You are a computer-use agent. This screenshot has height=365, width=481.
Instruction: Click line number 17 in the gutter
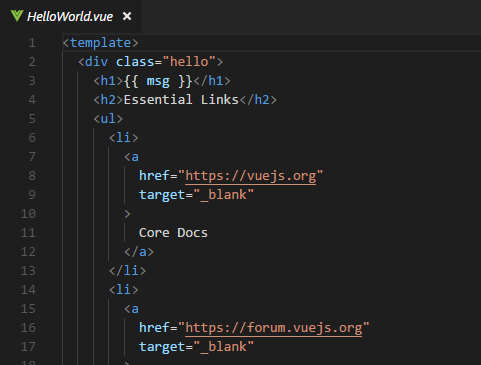pyautogui.click(x=28, y=347)
